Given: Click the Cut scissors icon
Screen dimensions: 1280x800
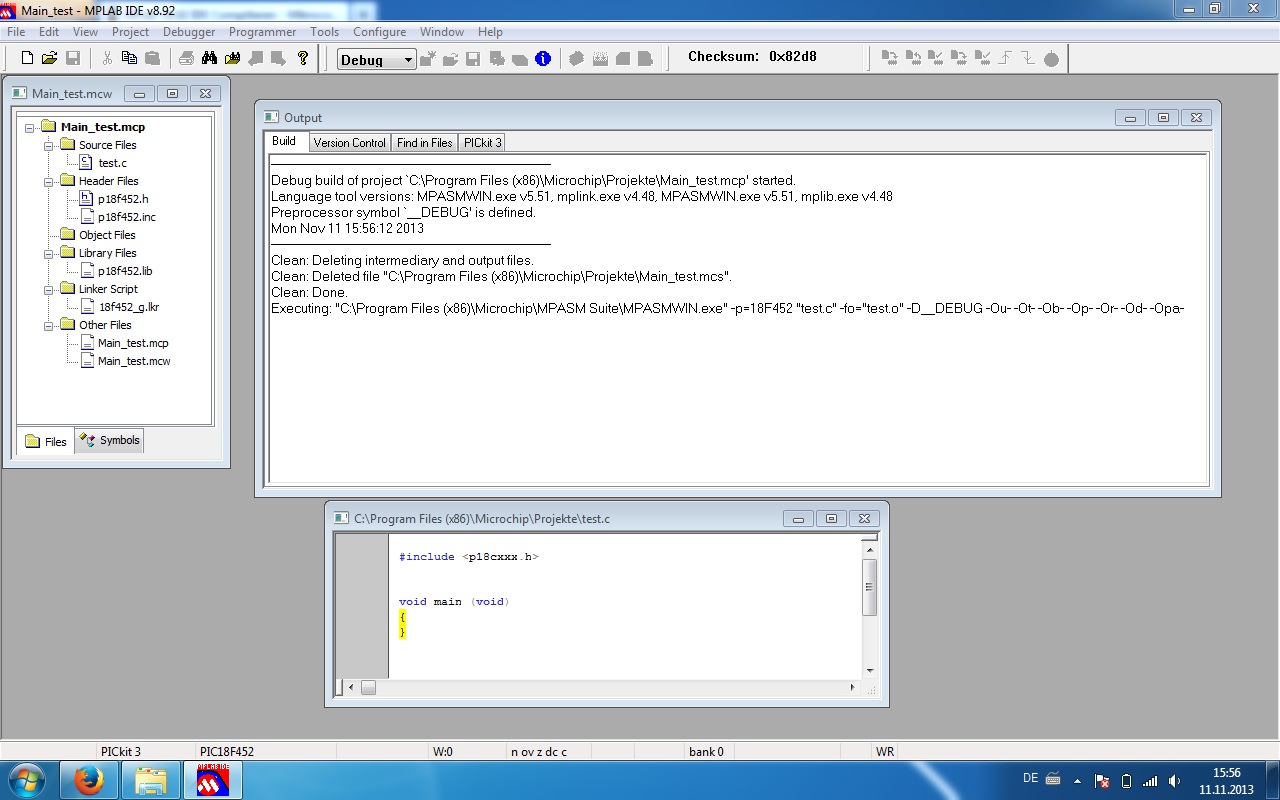Looking at the screenshot, I should tap(107, 59).
